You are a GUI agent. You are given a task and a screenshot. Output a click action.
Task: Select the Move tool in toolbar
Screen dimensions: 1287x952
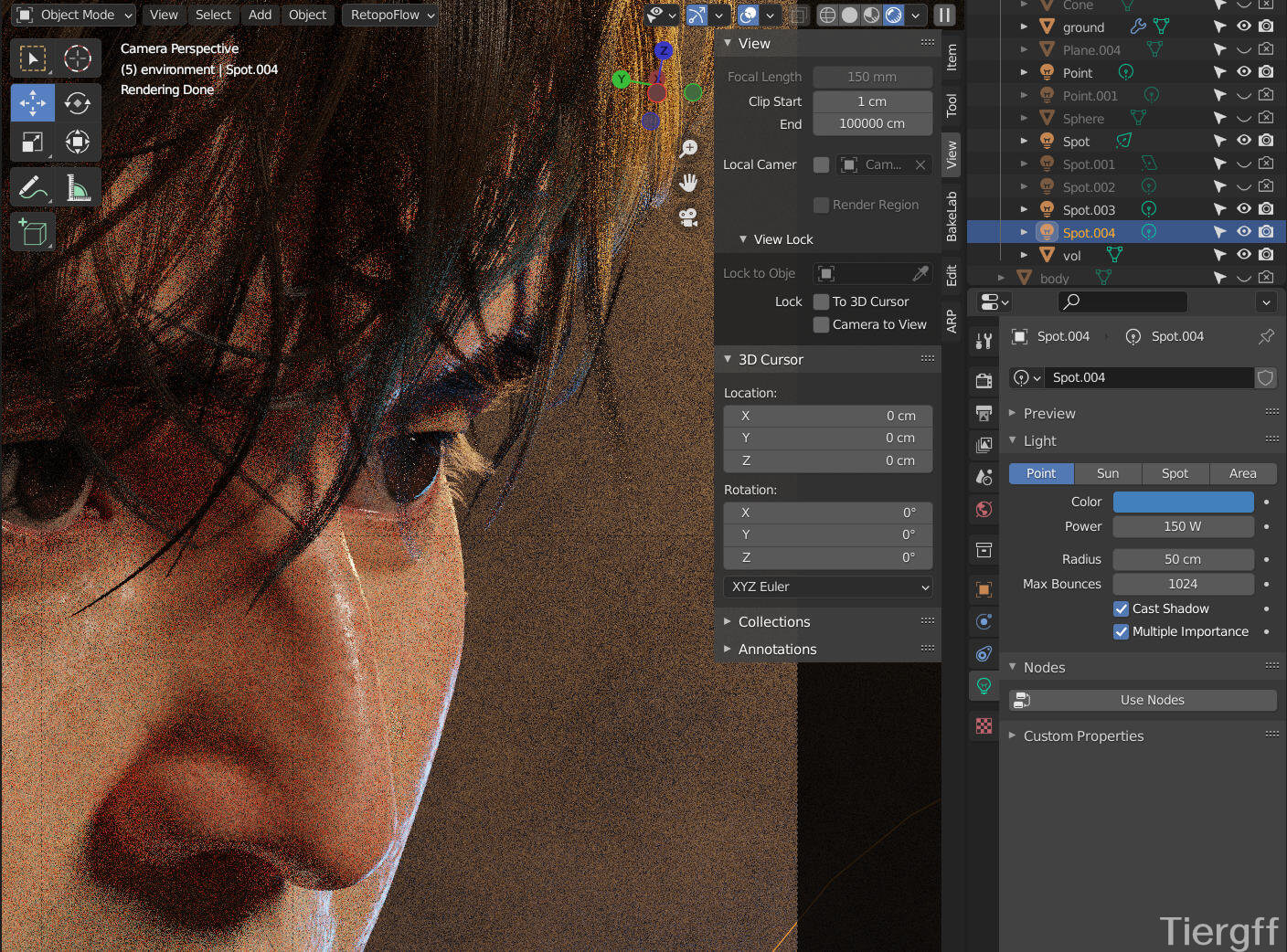pos(33,103)
